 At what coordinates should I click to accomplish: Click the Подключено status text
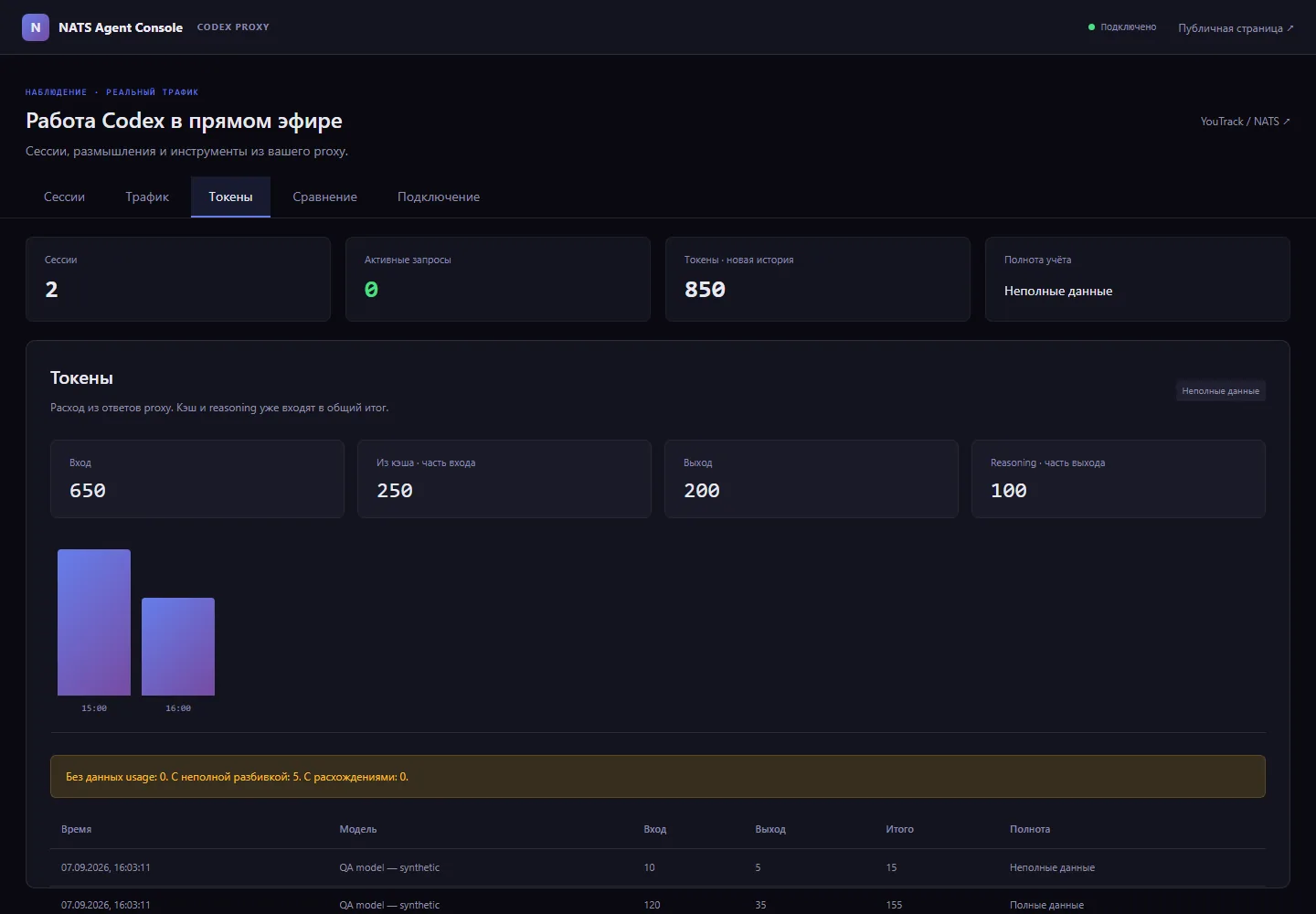(1128, 27)
